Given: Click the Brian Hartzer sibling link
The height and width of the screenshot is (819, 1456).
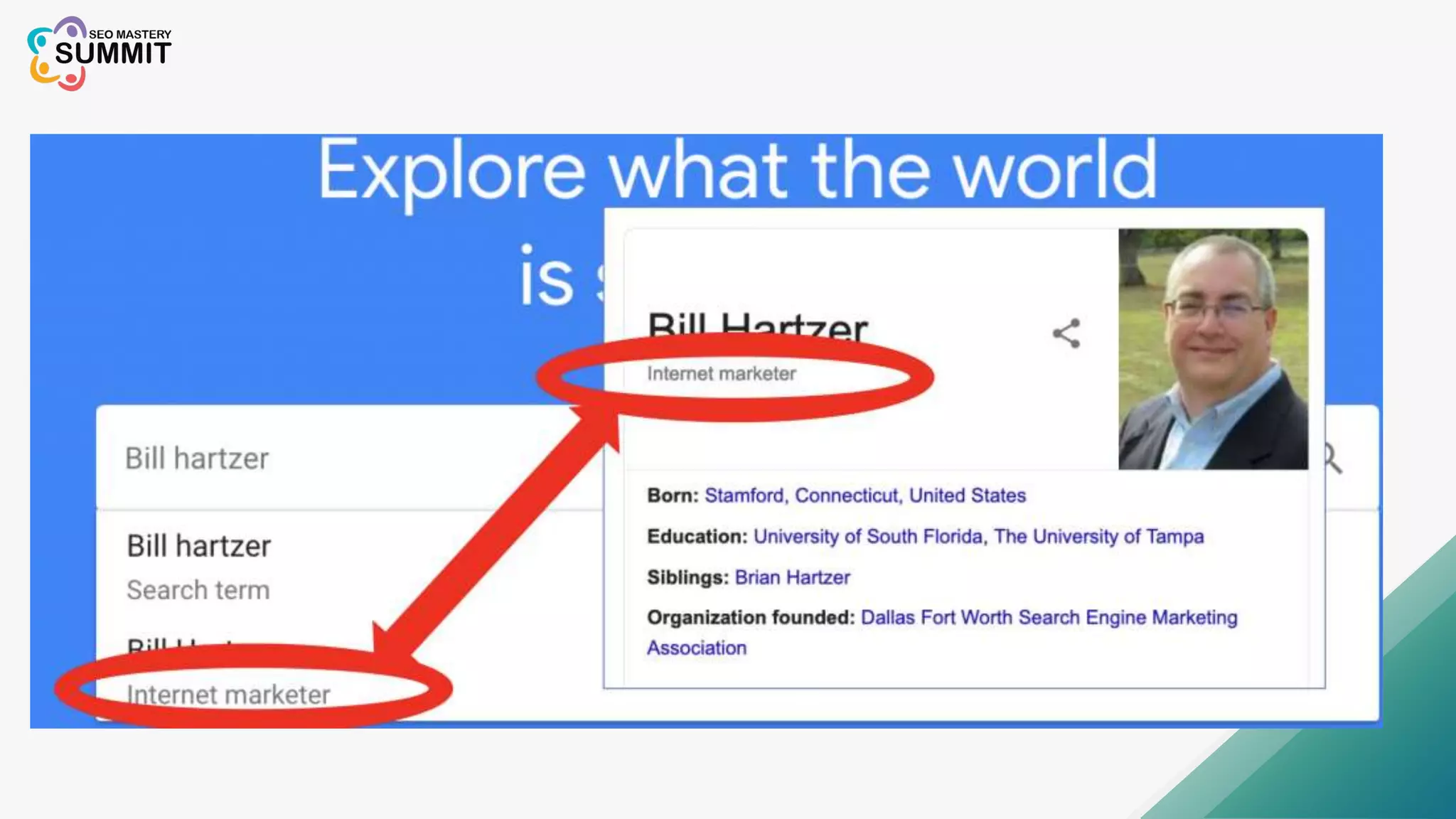Looking at the screenshot, I should point(792,577).
